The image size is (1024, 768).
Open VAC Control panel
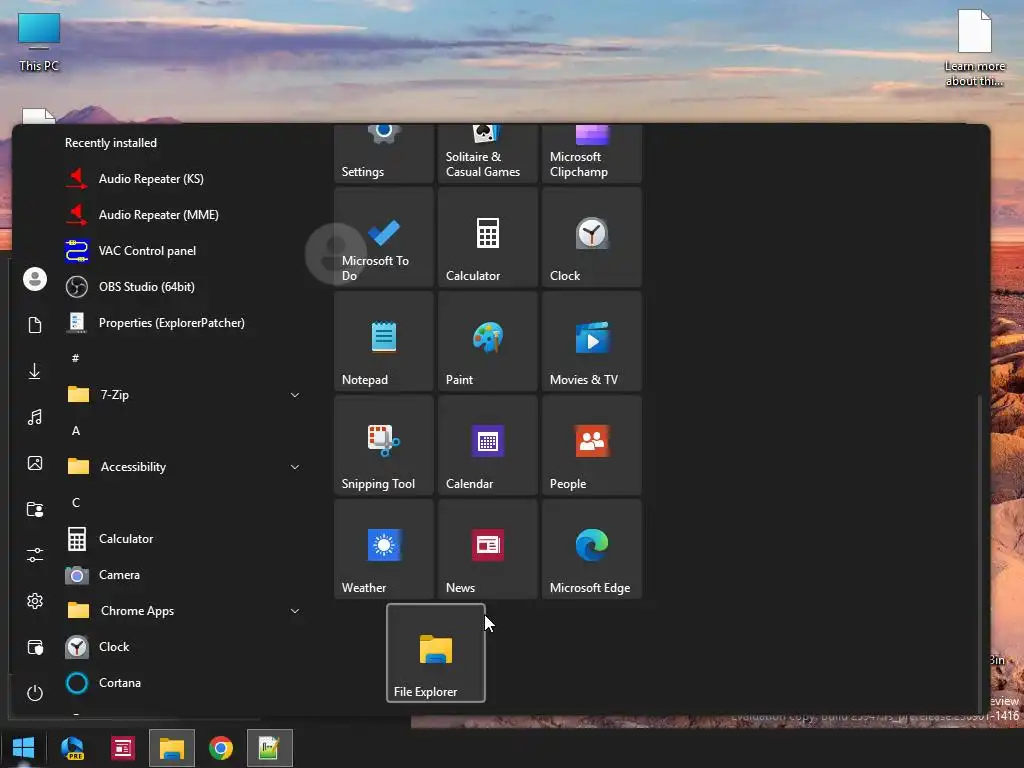pos(184,250)
